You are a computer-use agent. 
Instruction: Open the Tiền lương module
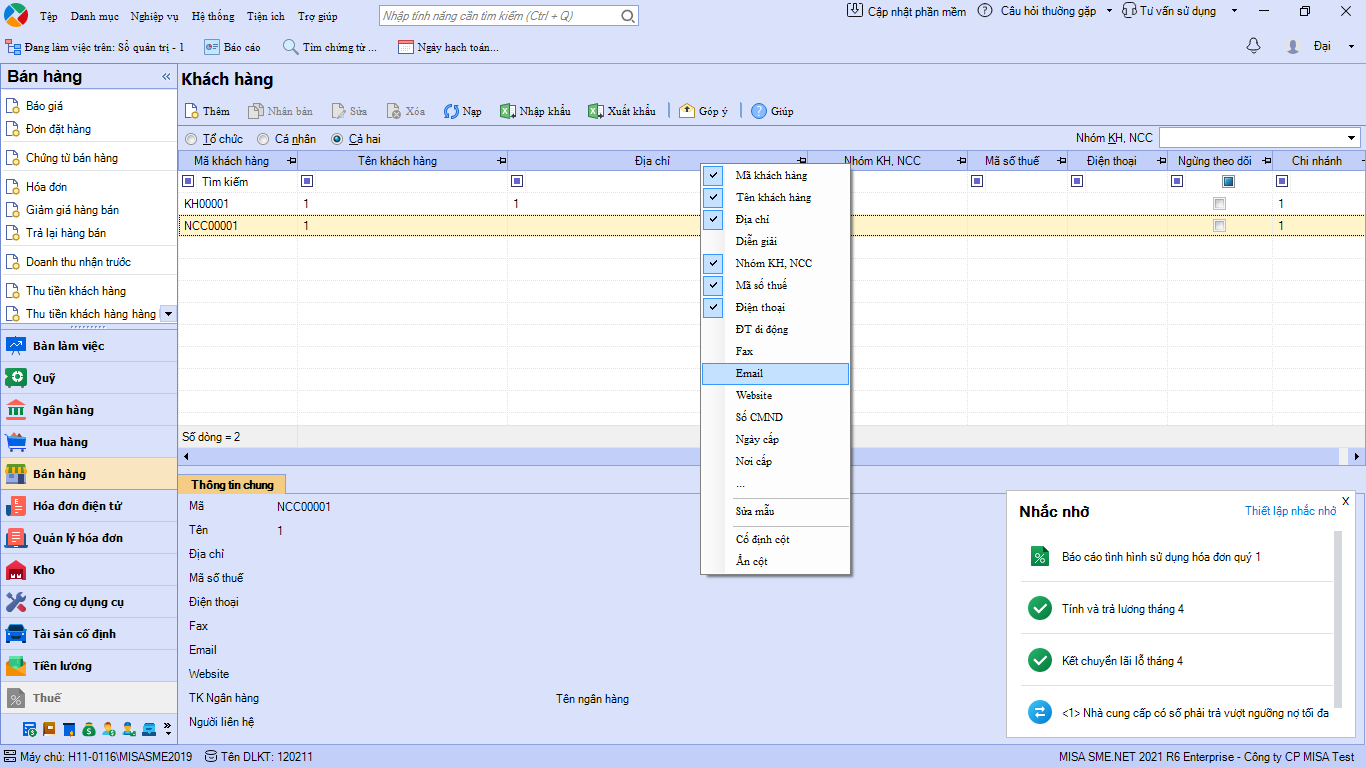89,666
